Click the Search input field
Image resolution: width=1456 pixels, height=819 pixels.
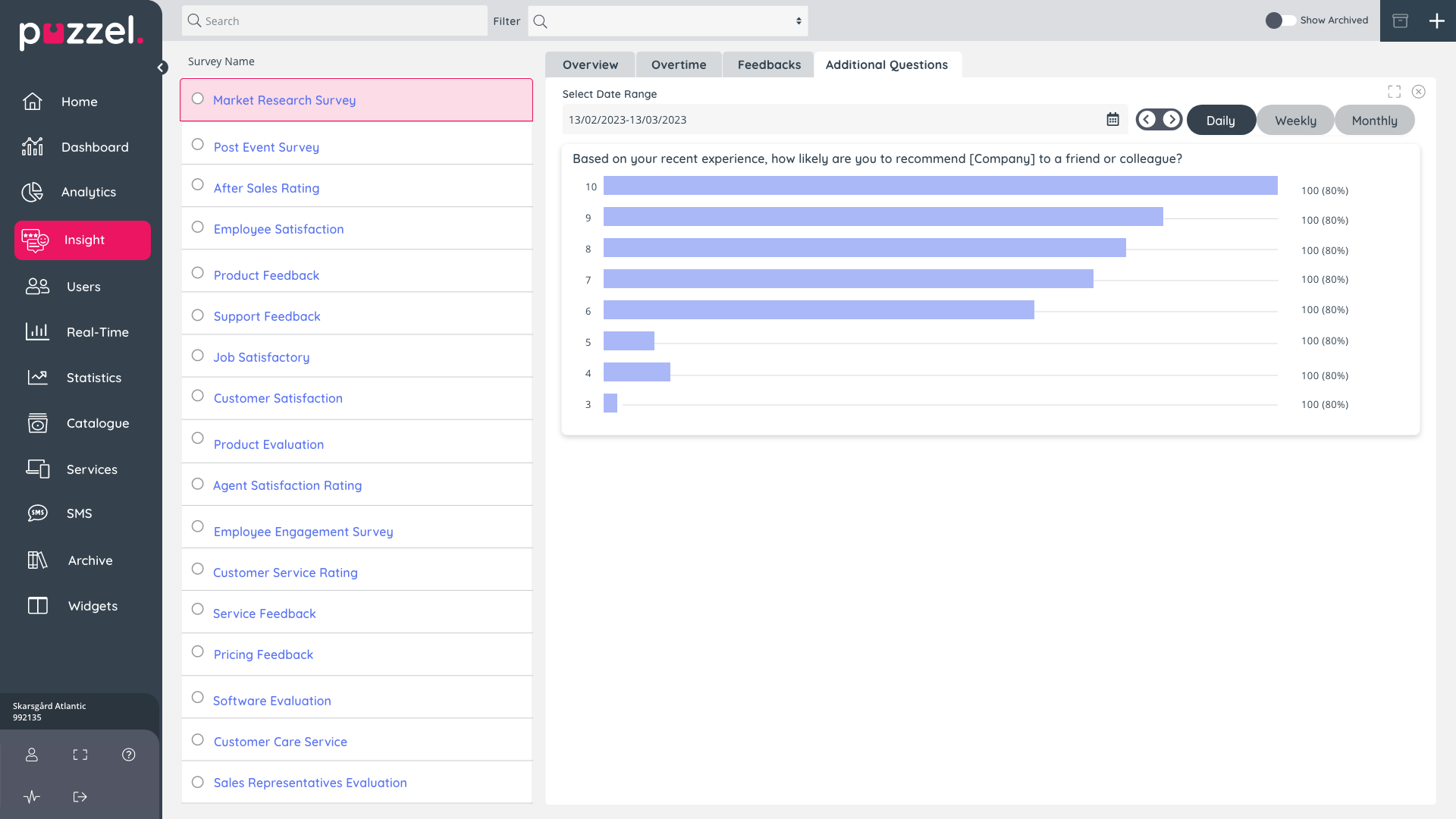point(334,21)
